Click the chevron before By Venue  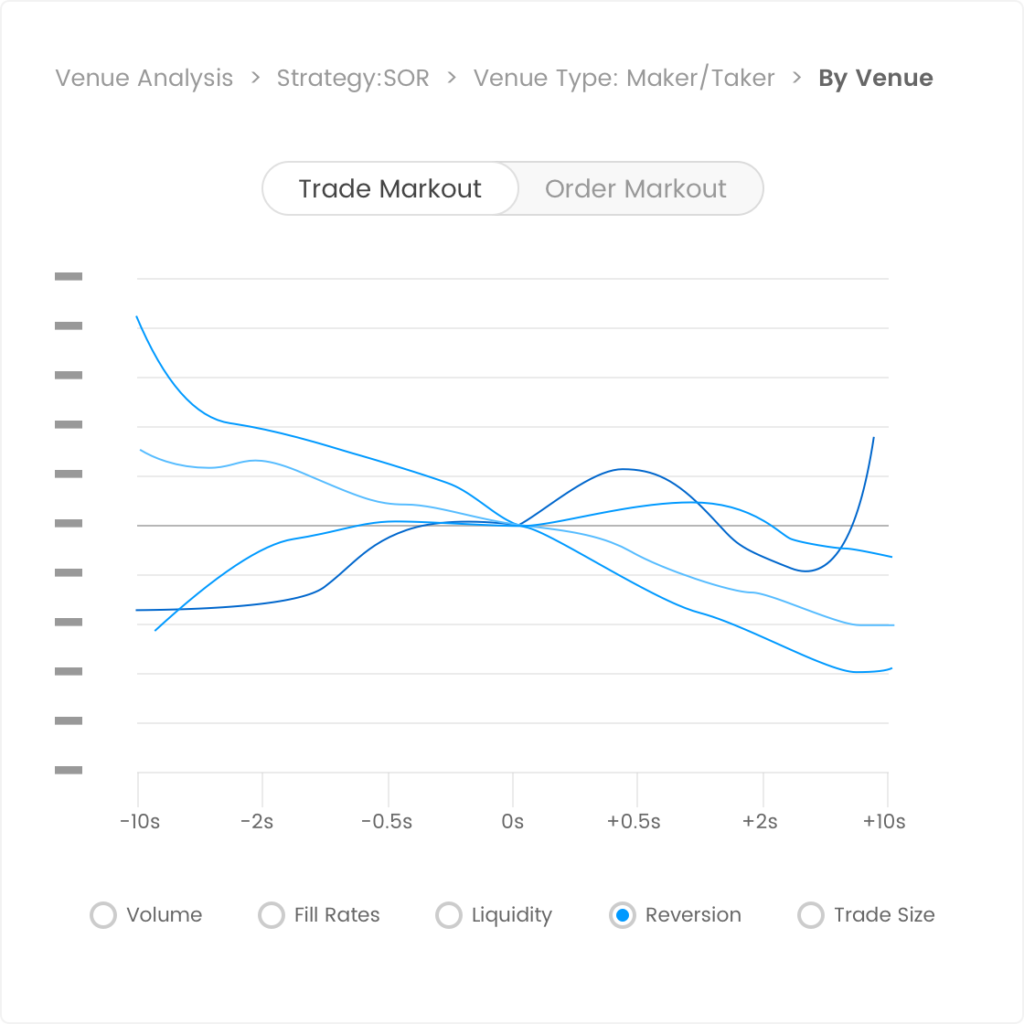click(797, 78)
